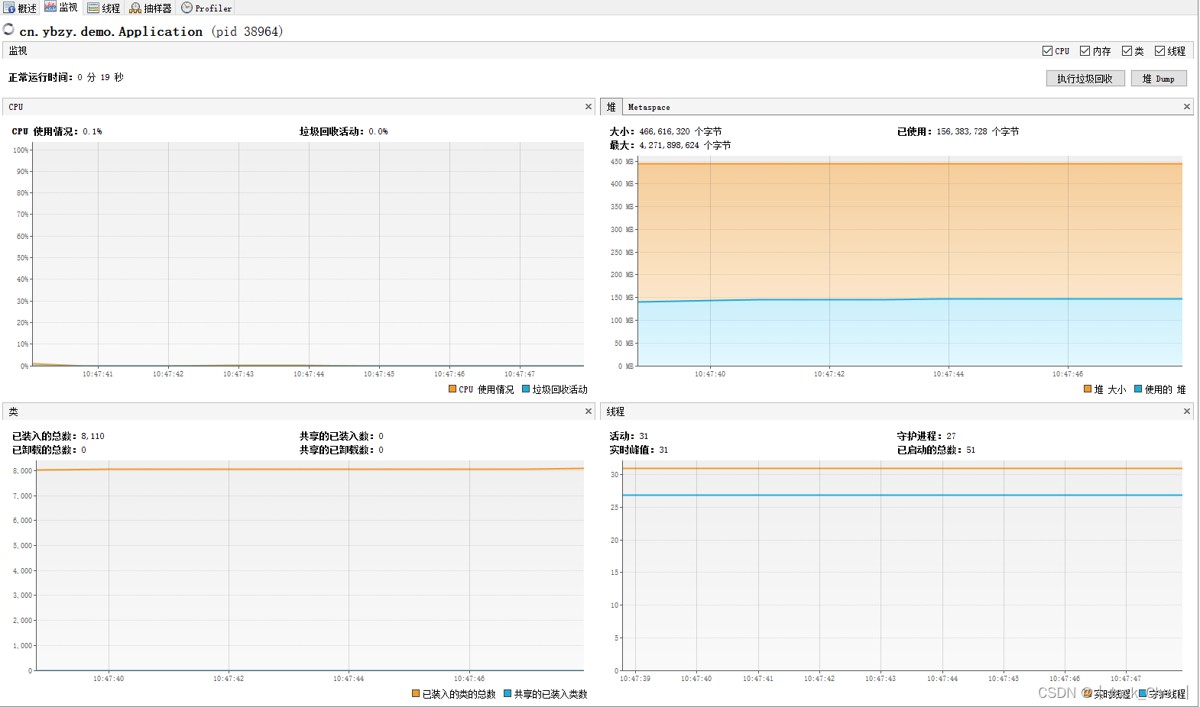Open the 概述 overview tab

(x=20, y=8)
